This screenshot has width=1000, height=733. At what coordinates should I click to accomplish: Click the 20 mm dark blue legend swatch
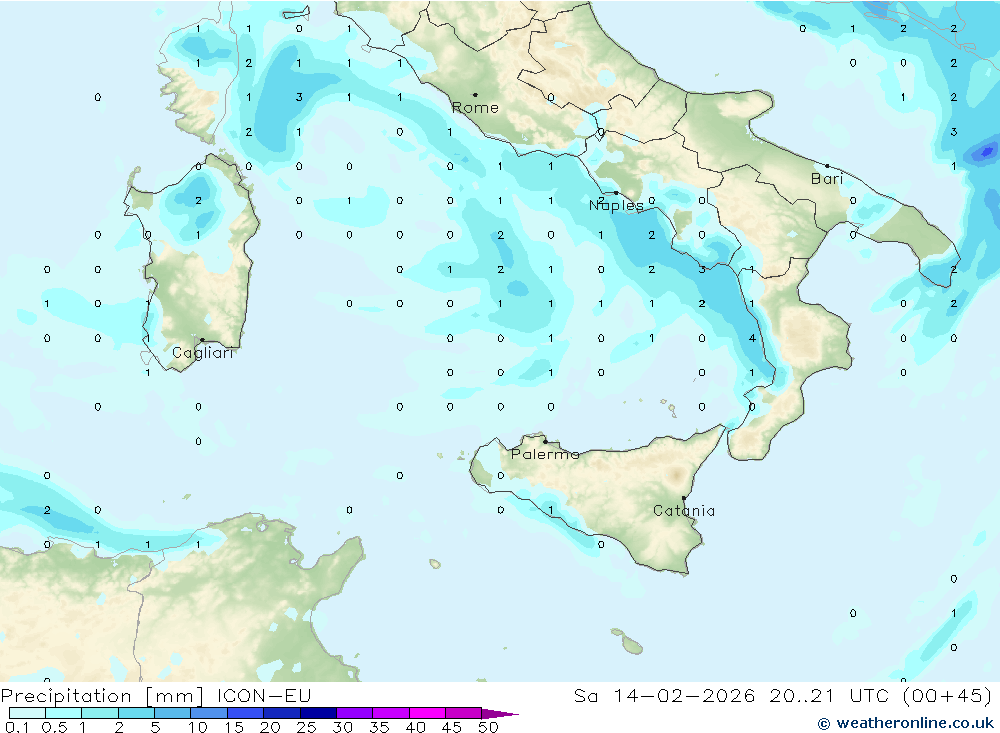(x=281, y=713)
